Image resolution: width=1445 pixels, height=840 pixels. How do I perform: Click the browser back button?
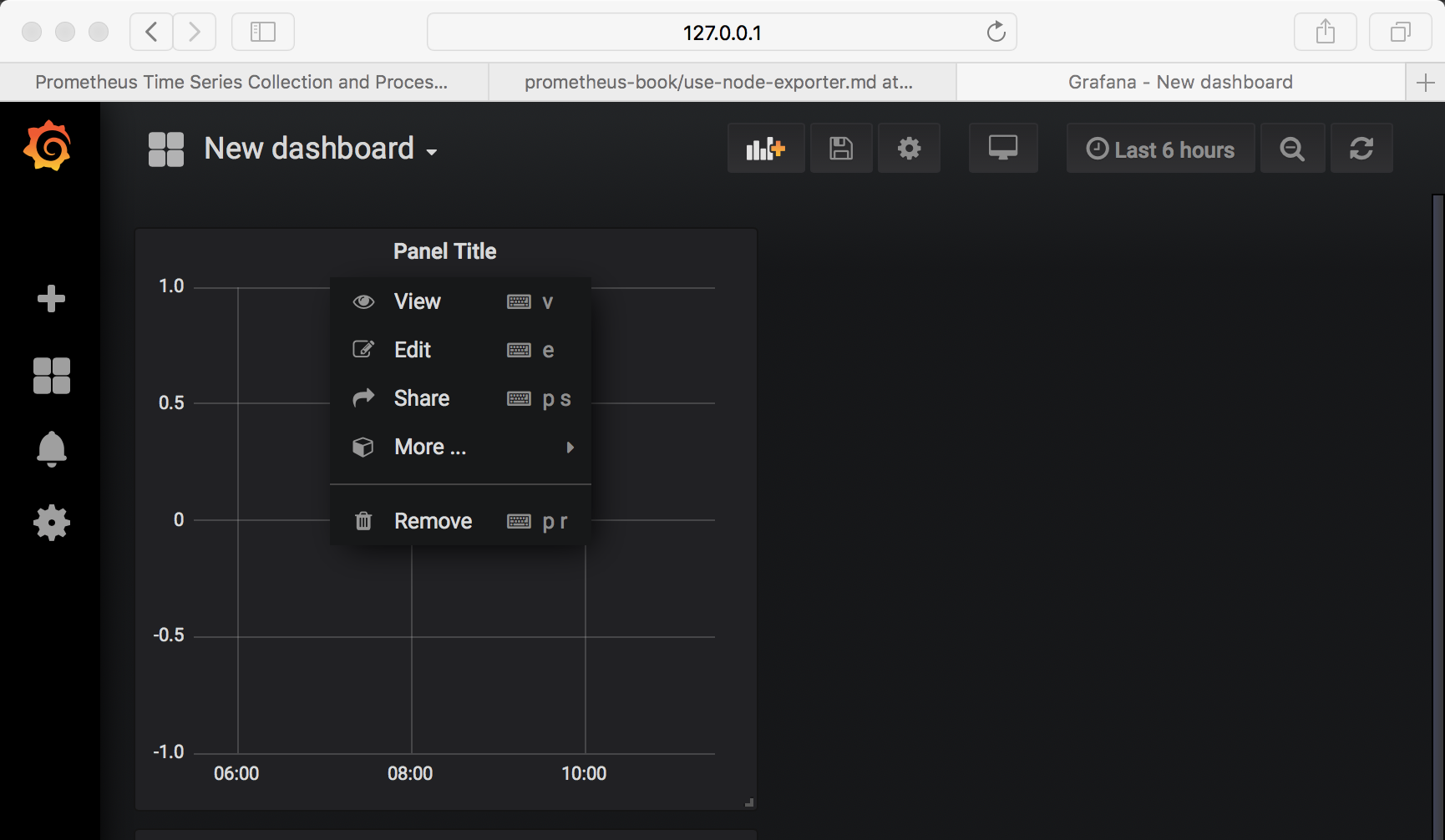pos(151,32)
